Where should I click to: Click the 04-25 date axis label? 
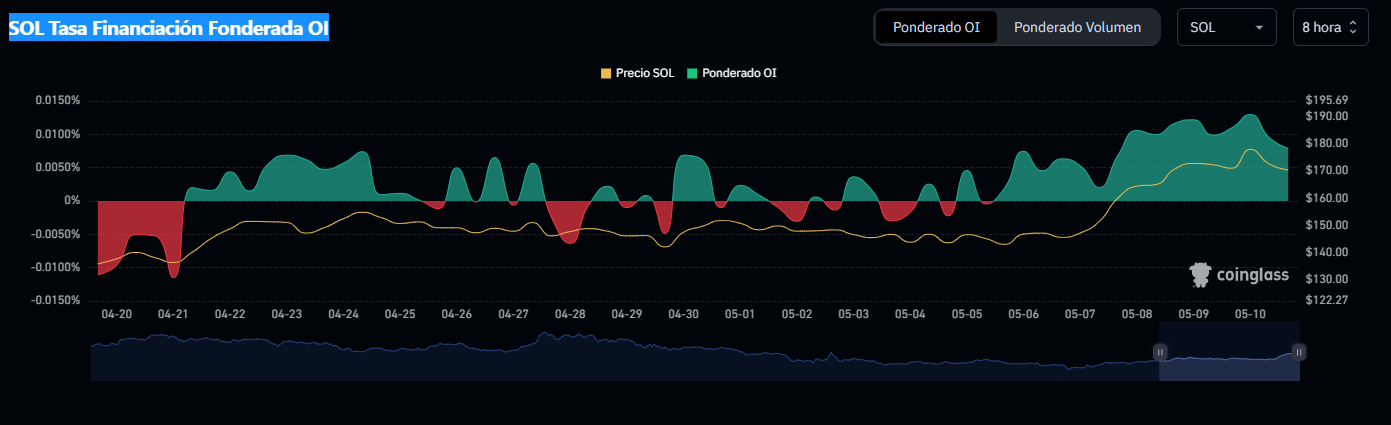[x=400, y=314]
